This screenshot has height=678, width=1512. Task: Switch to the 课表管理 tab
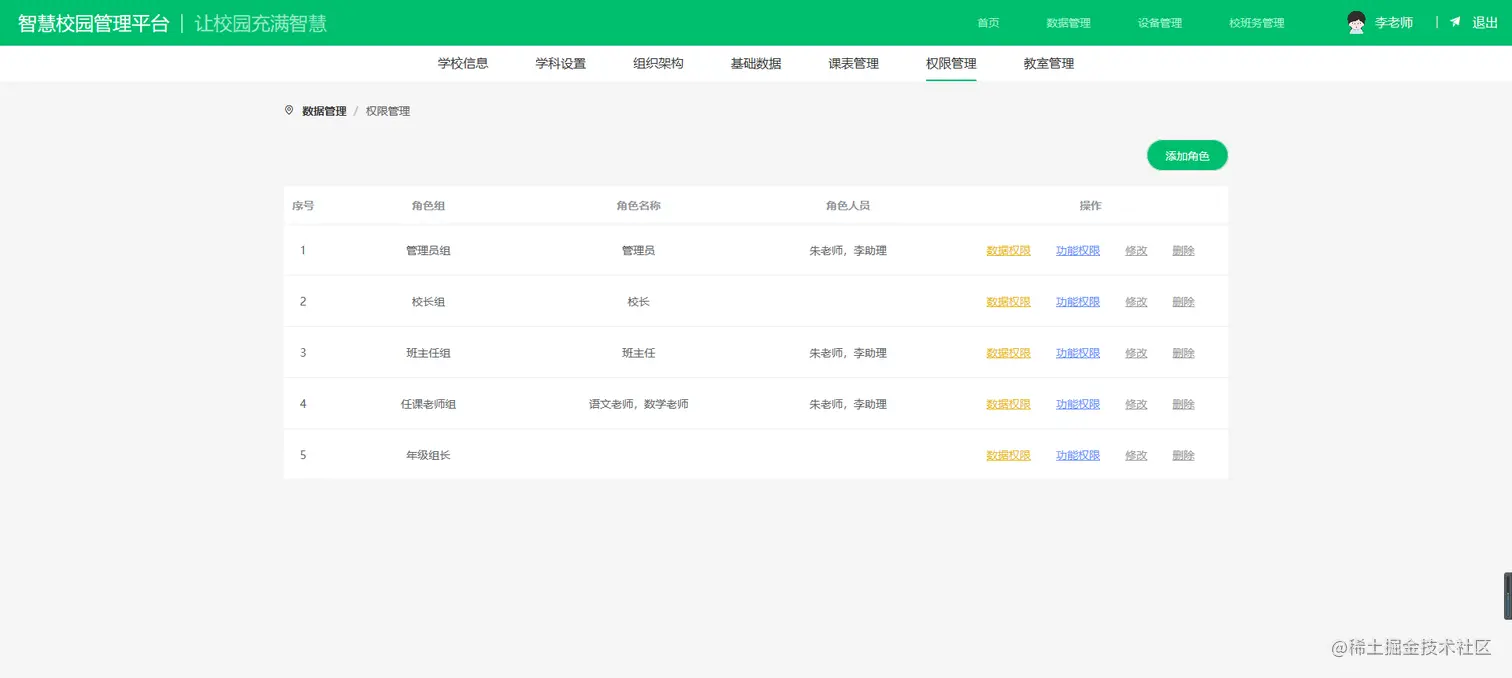tap(853, 63)
